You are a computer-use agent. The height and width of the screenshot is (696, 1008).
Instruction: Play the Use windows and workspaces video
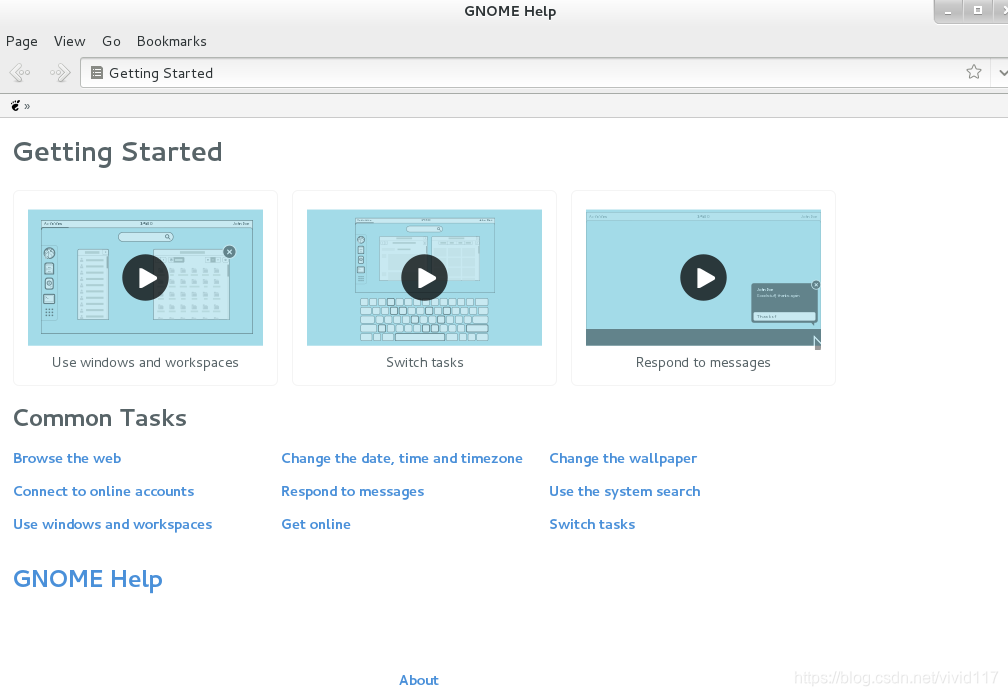pos(145,278)
